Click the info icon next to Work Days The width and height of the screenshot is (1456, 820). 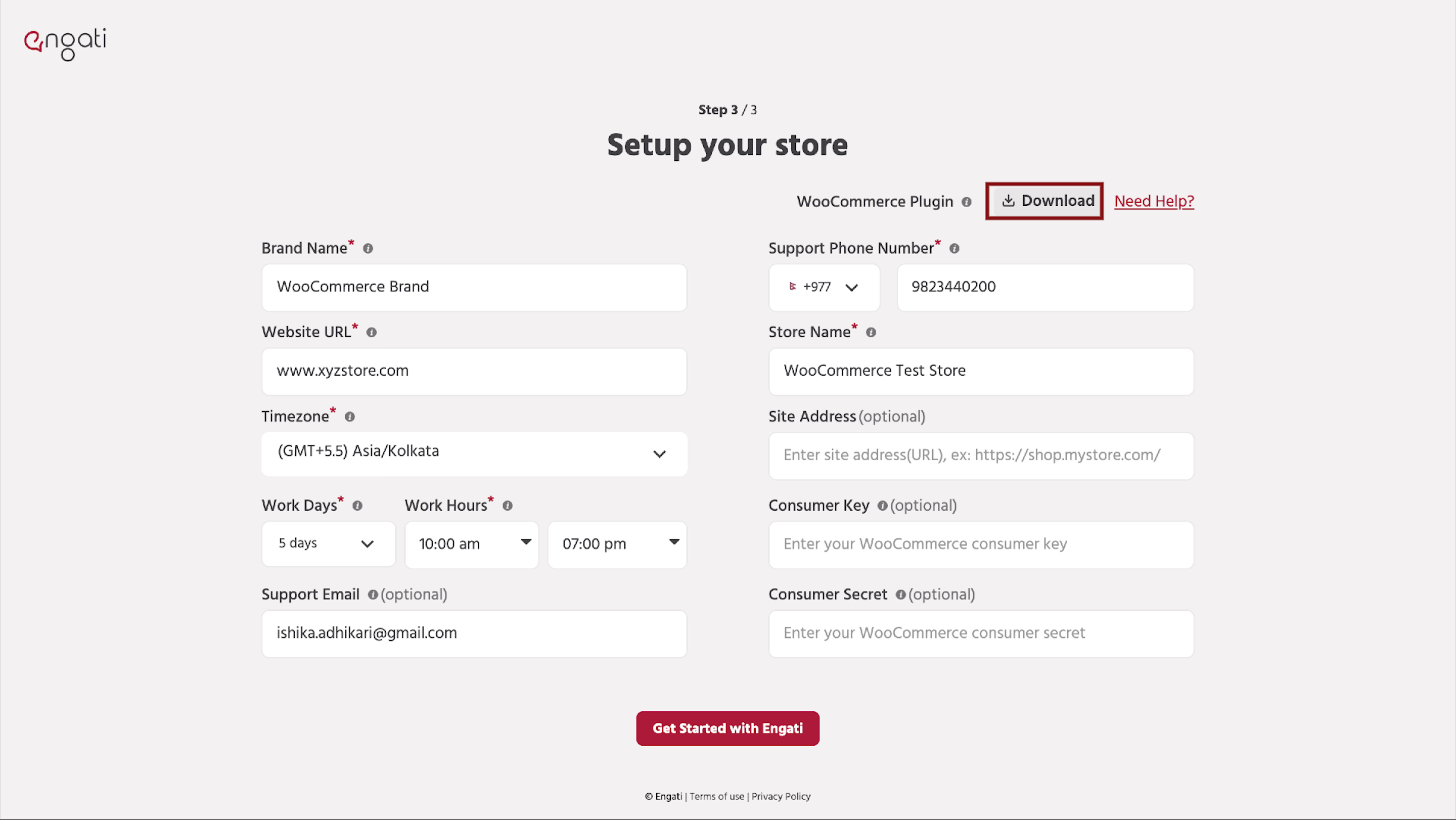(x=357, y=506)
